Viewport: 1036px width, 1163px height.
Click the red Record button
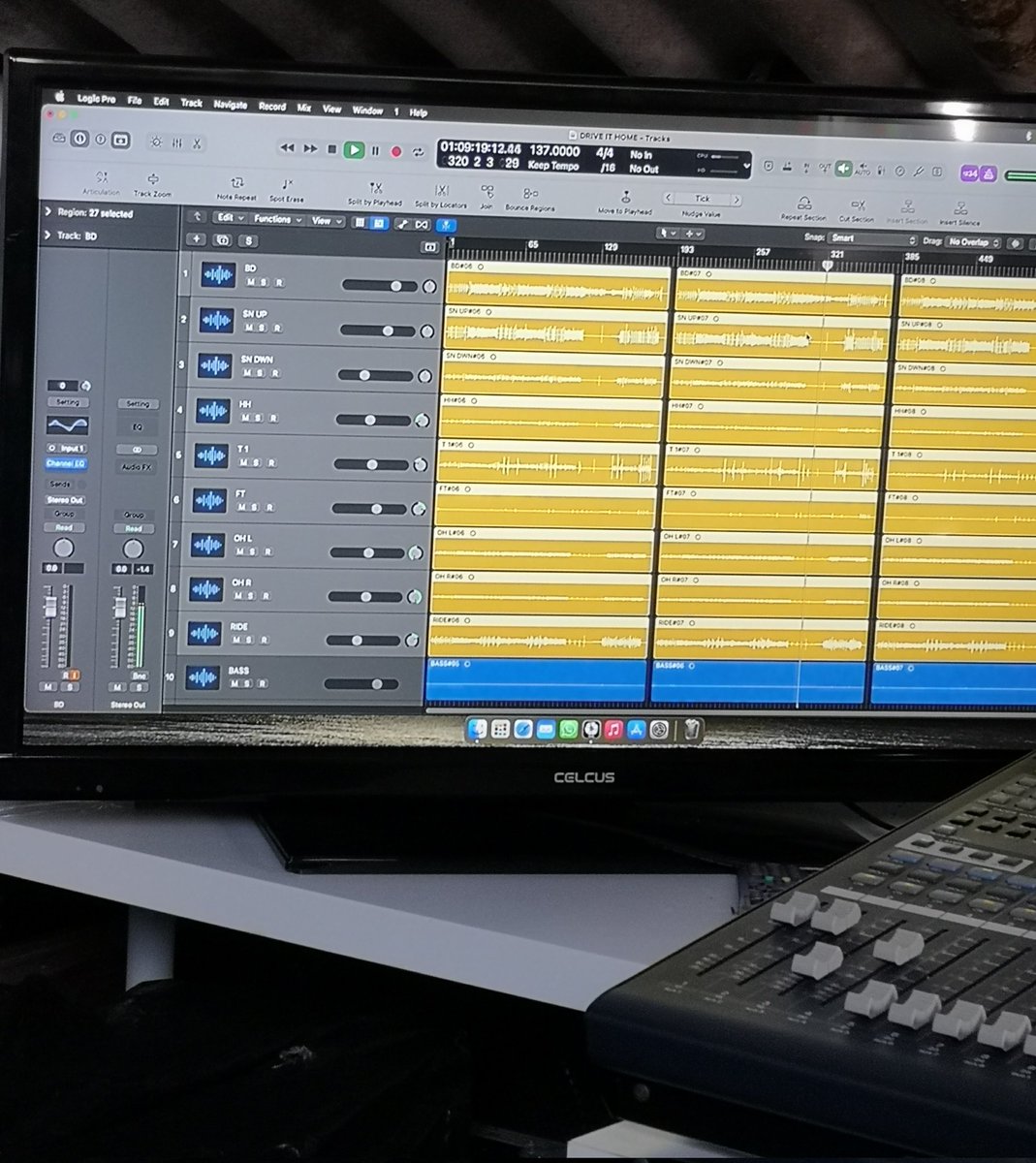396,152
